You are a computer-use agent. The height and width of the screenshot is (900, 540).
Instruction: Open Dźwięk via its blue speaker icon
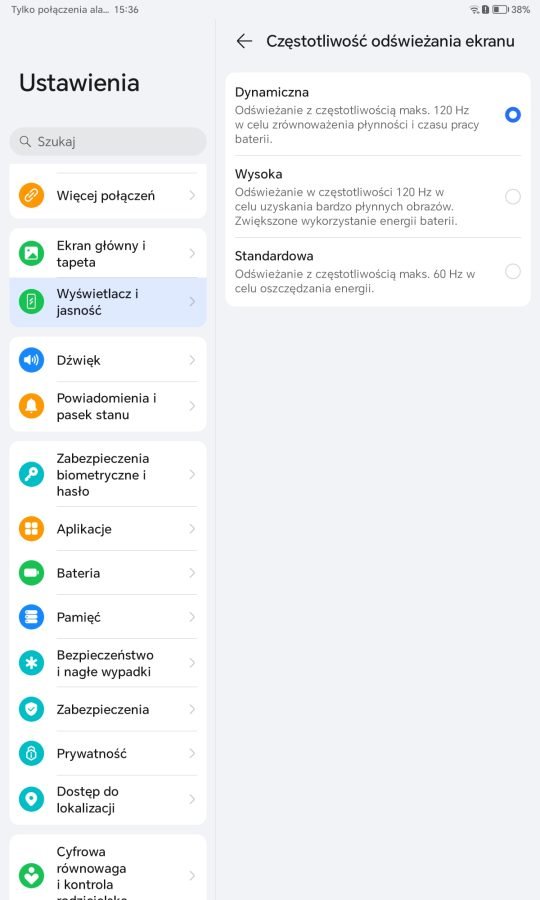[x=31, y=360]
